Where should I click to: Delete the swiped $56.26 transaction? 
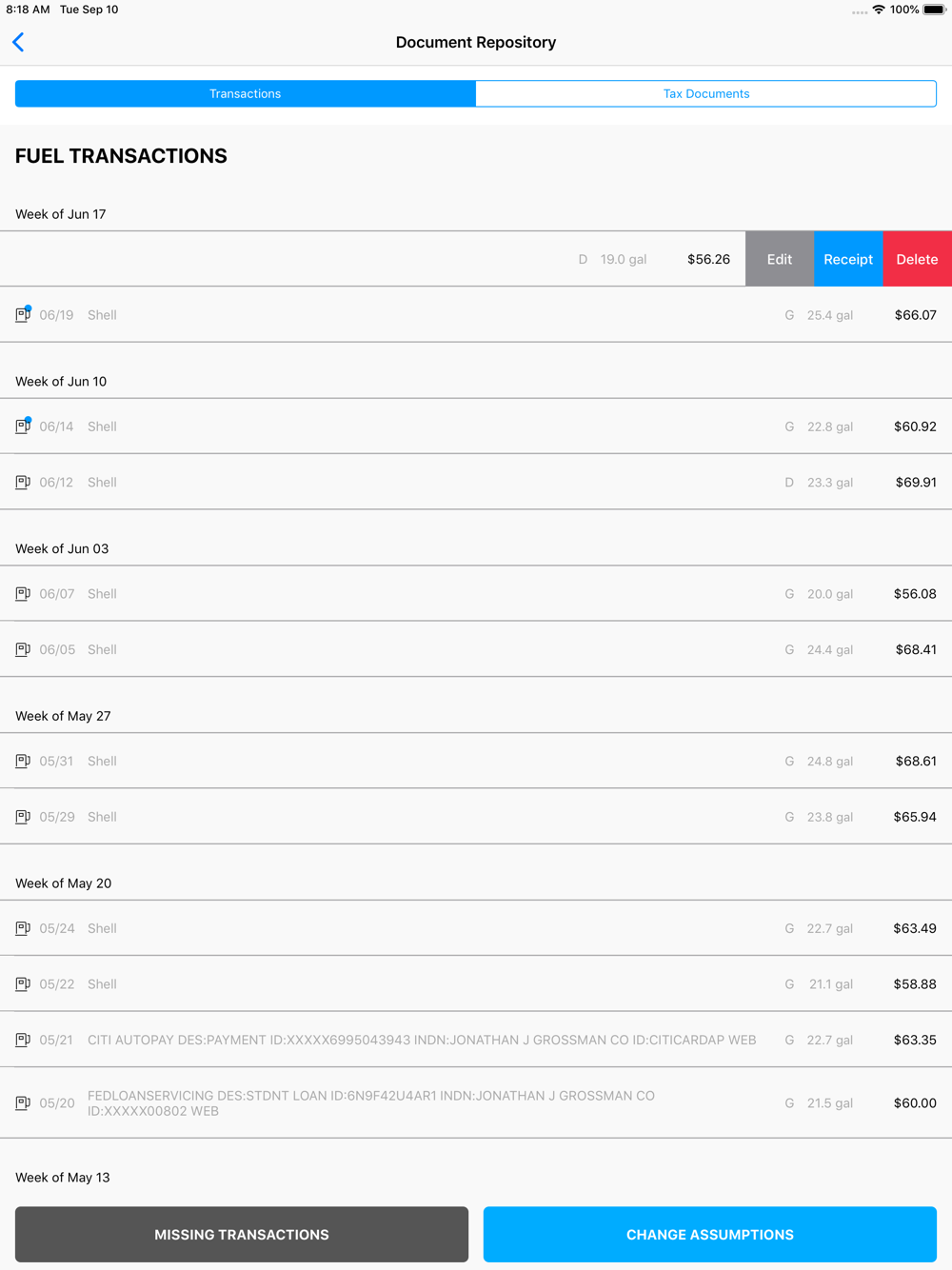point(918,259)
